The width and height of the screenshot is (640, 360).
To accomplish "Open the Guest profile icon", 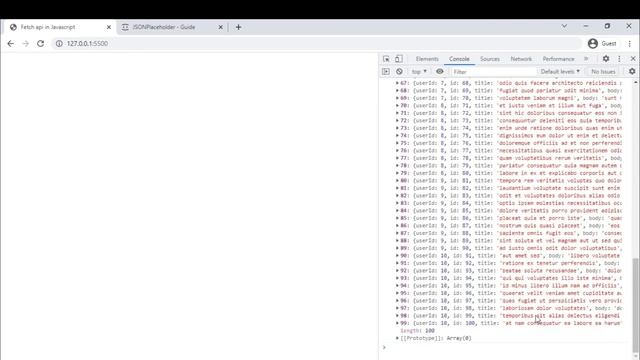I will tap(593, 43).
